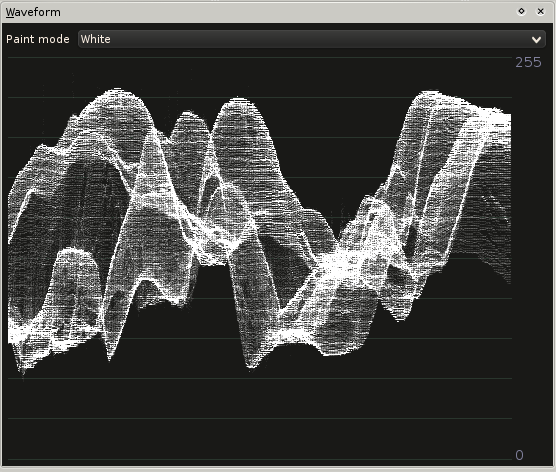Click the Waveform panel title text
The image size is (556, 472).
pyautogui.click(x=33, y=12)
